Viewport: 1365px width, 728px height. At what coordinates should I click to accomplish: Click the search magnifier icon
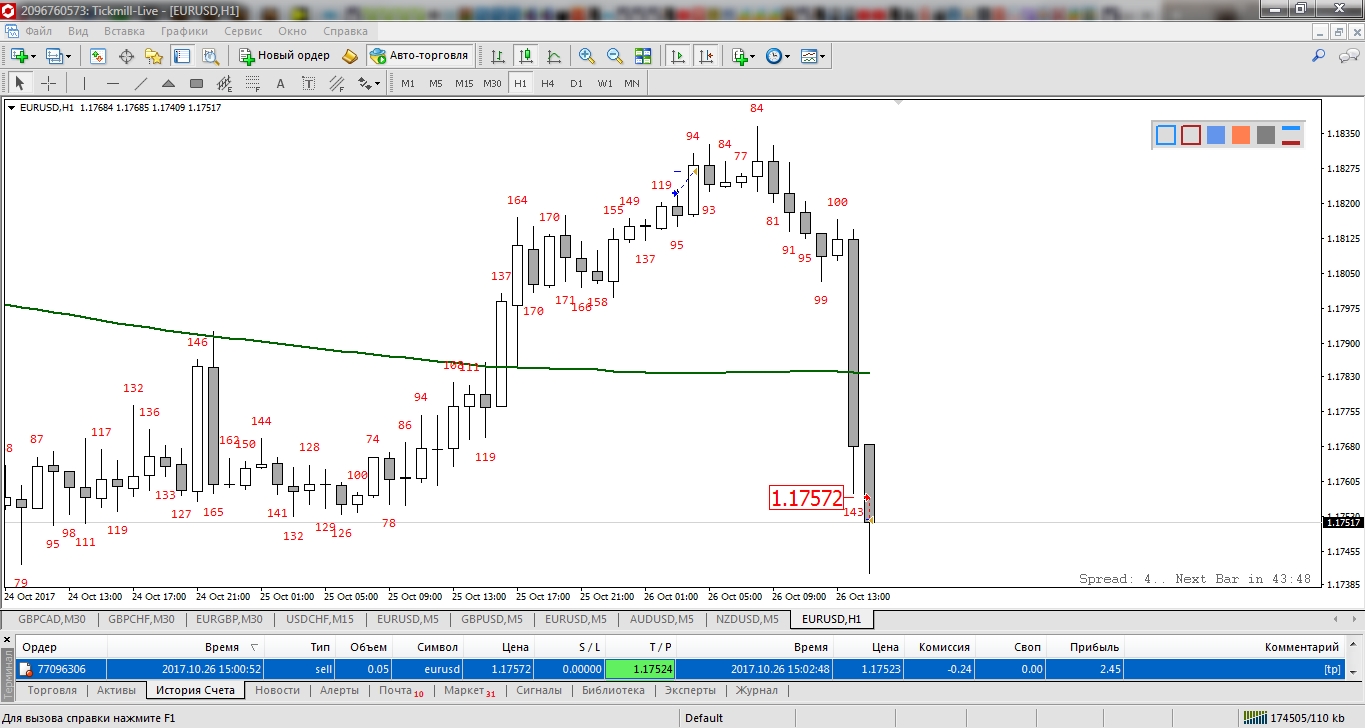click(x=1319, y=56)
